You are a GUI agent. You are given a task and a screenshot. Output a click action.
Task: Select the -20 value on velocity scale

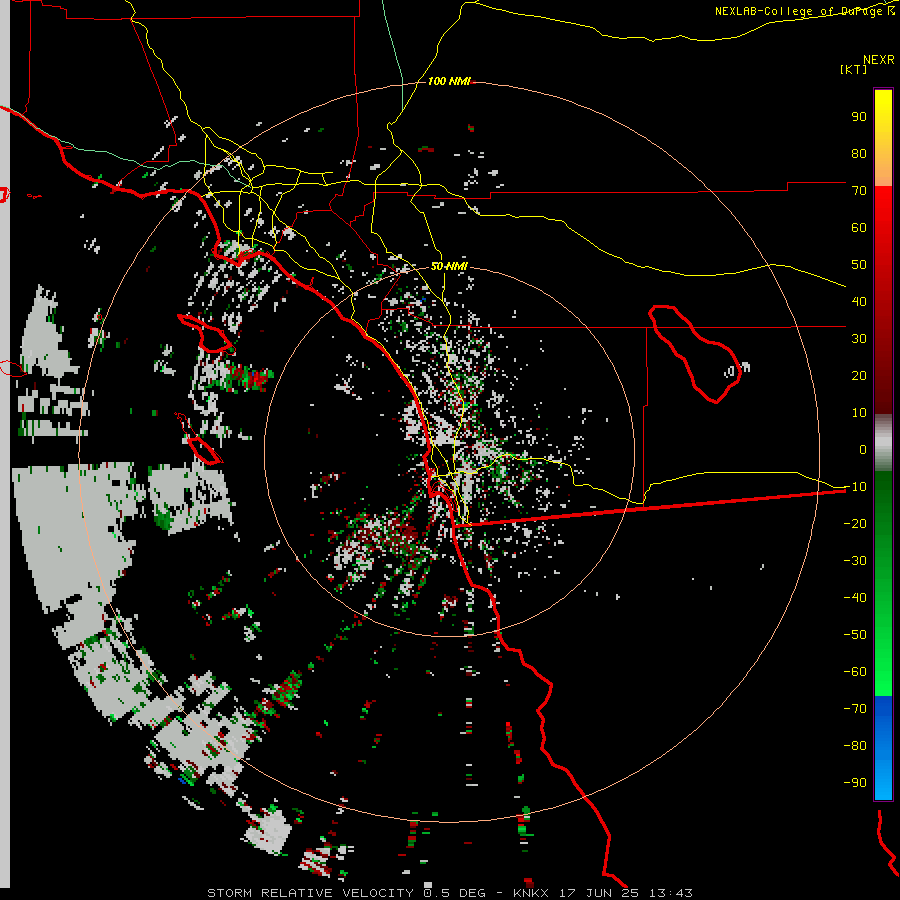pyautogui.click(x=855, y=523)
